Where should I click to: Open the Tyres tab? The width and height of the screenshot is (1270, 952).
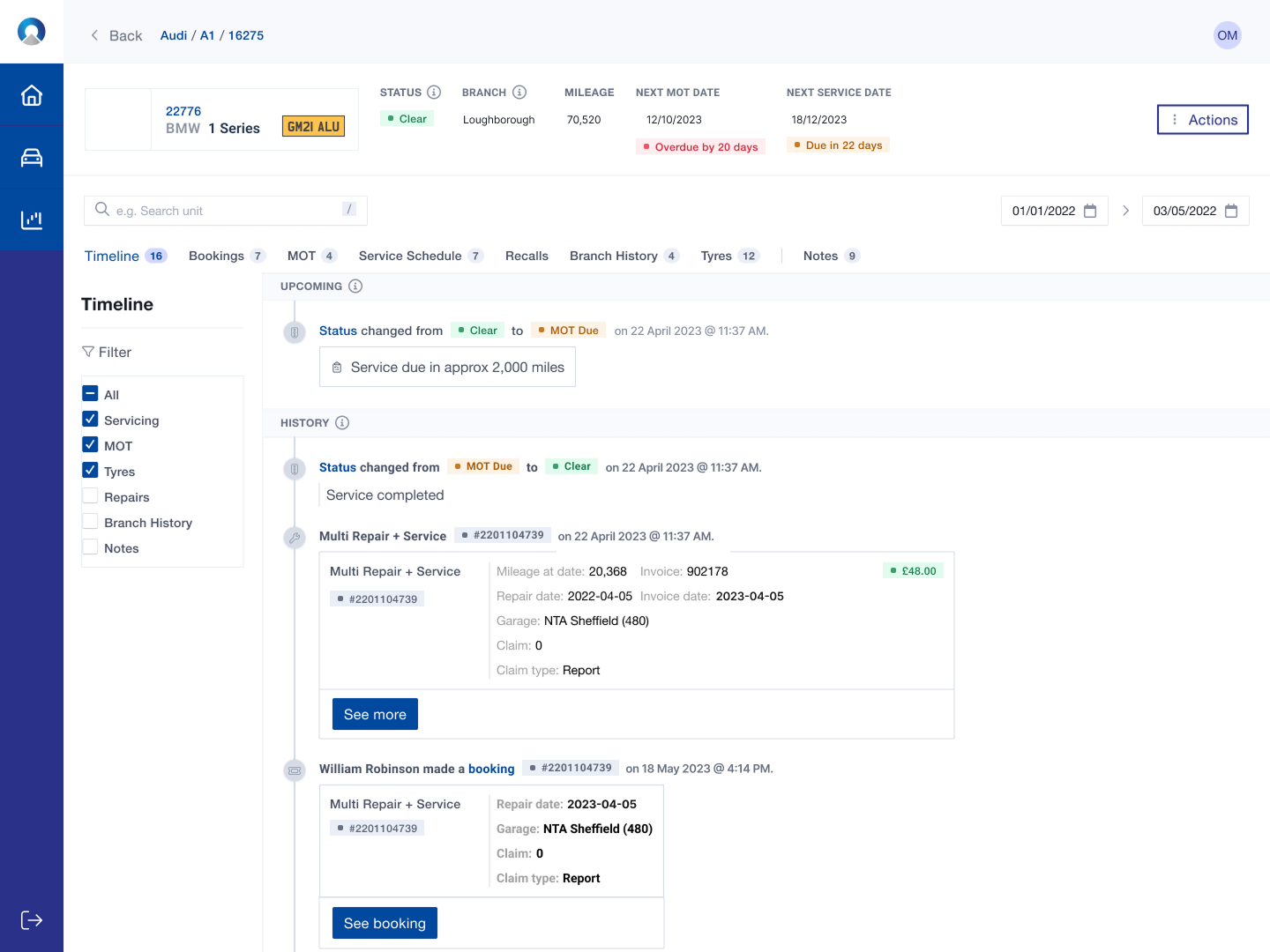(x=715, y=256)
